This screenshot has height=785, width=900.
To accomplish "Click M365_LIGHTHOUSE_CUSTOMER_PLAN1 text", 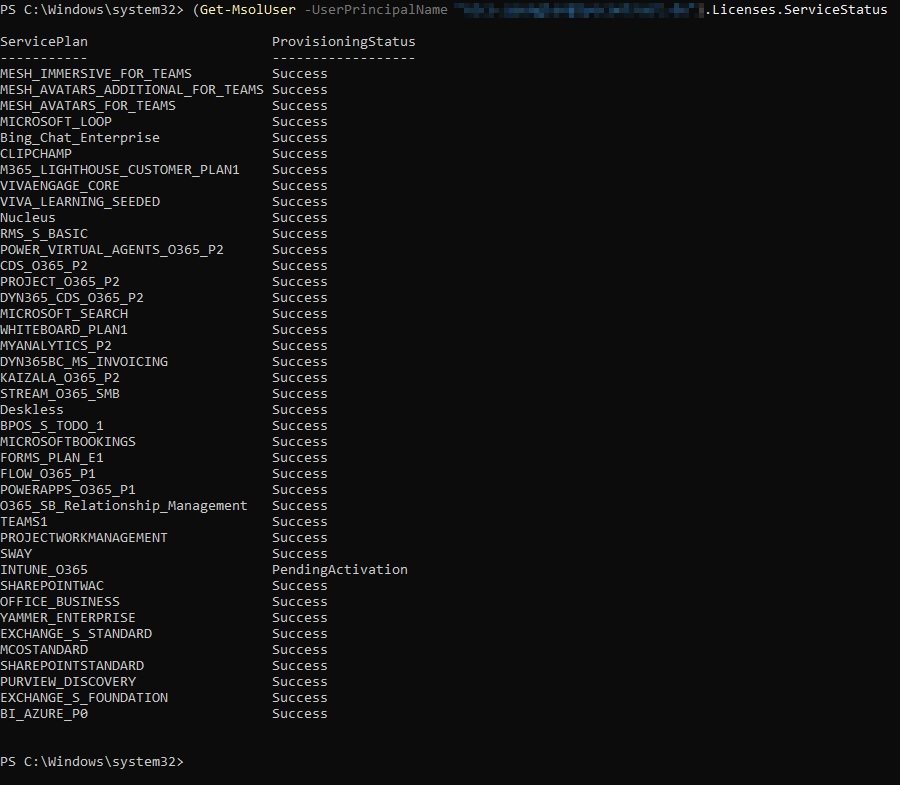I will point(119,170).
